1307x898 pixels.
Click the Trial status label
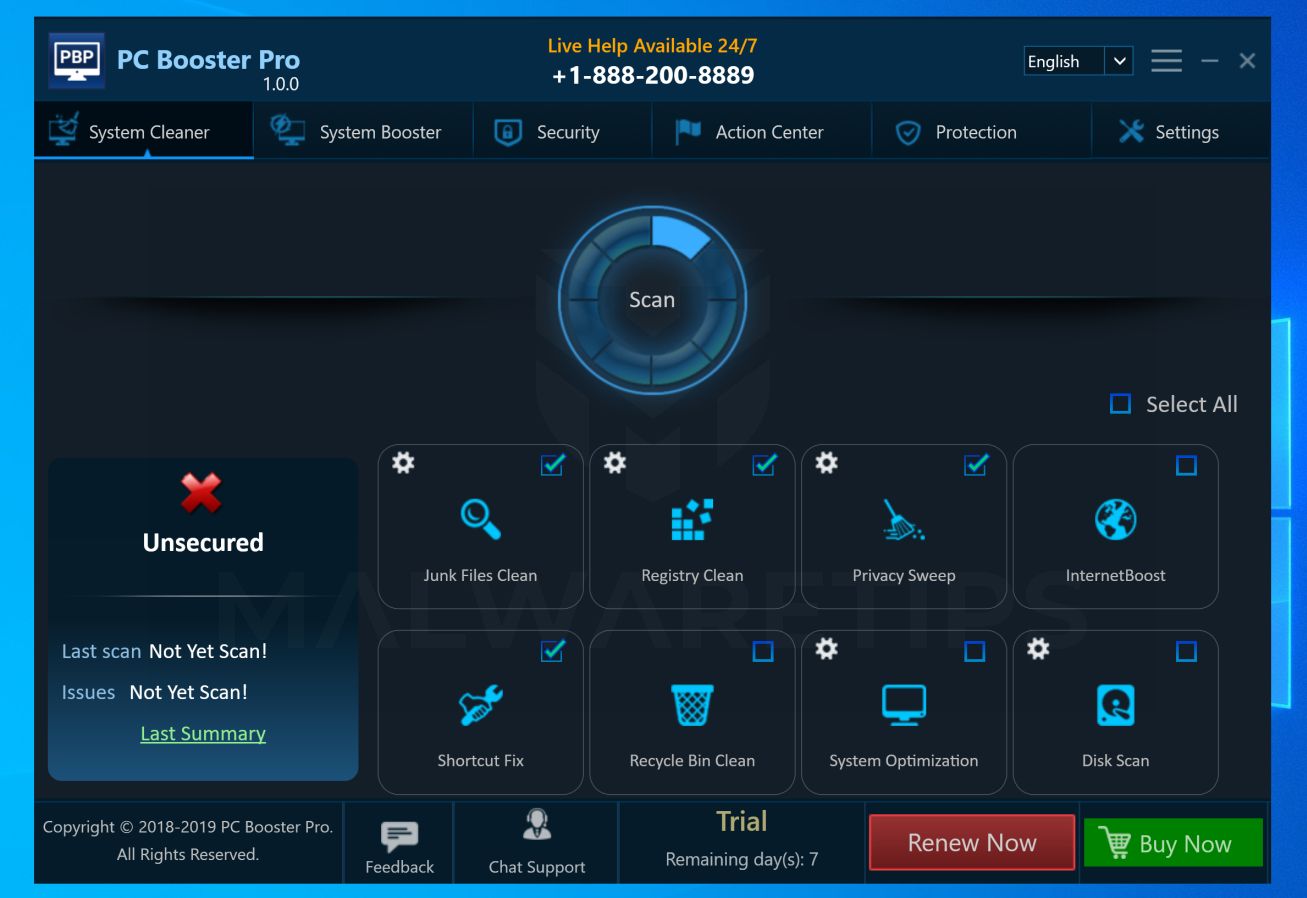pos(742,822)
